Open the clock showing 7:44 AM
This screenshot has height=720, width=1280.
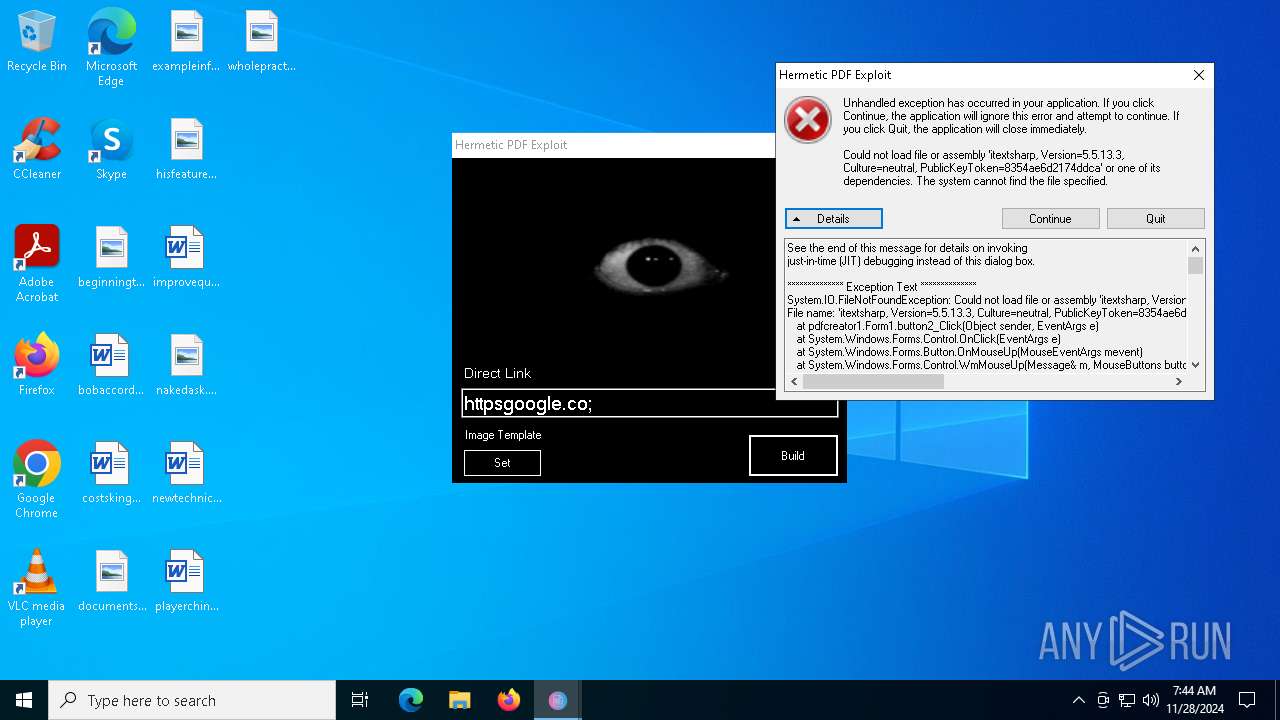[x=1194, y=700]
